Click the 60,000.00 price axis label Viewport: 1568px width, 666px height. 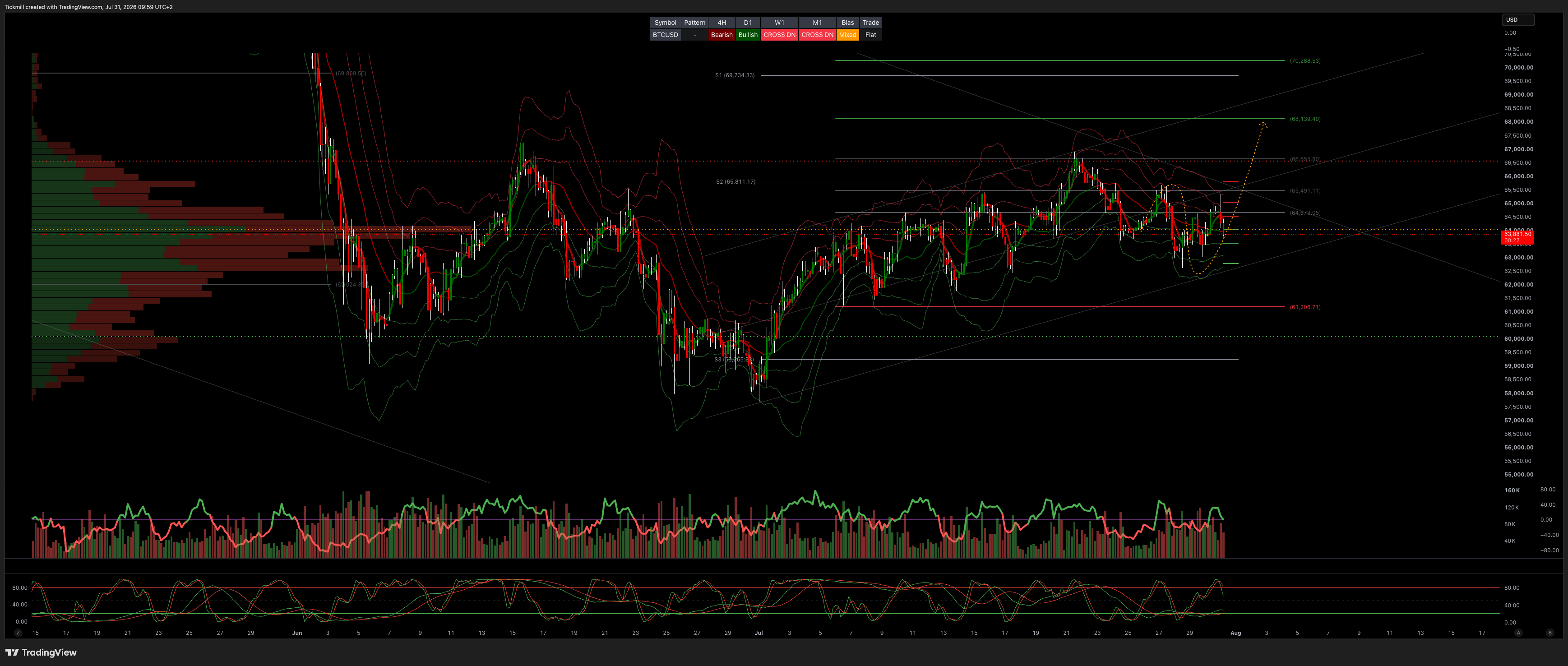1519,338
